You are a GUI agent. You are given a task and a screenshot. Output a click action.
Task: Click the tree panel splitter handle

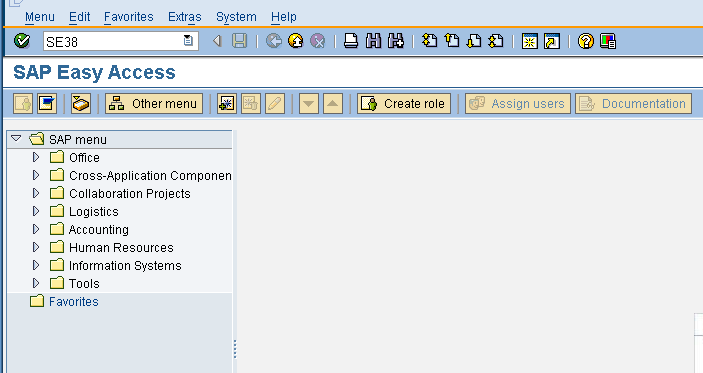pos(235,349)
